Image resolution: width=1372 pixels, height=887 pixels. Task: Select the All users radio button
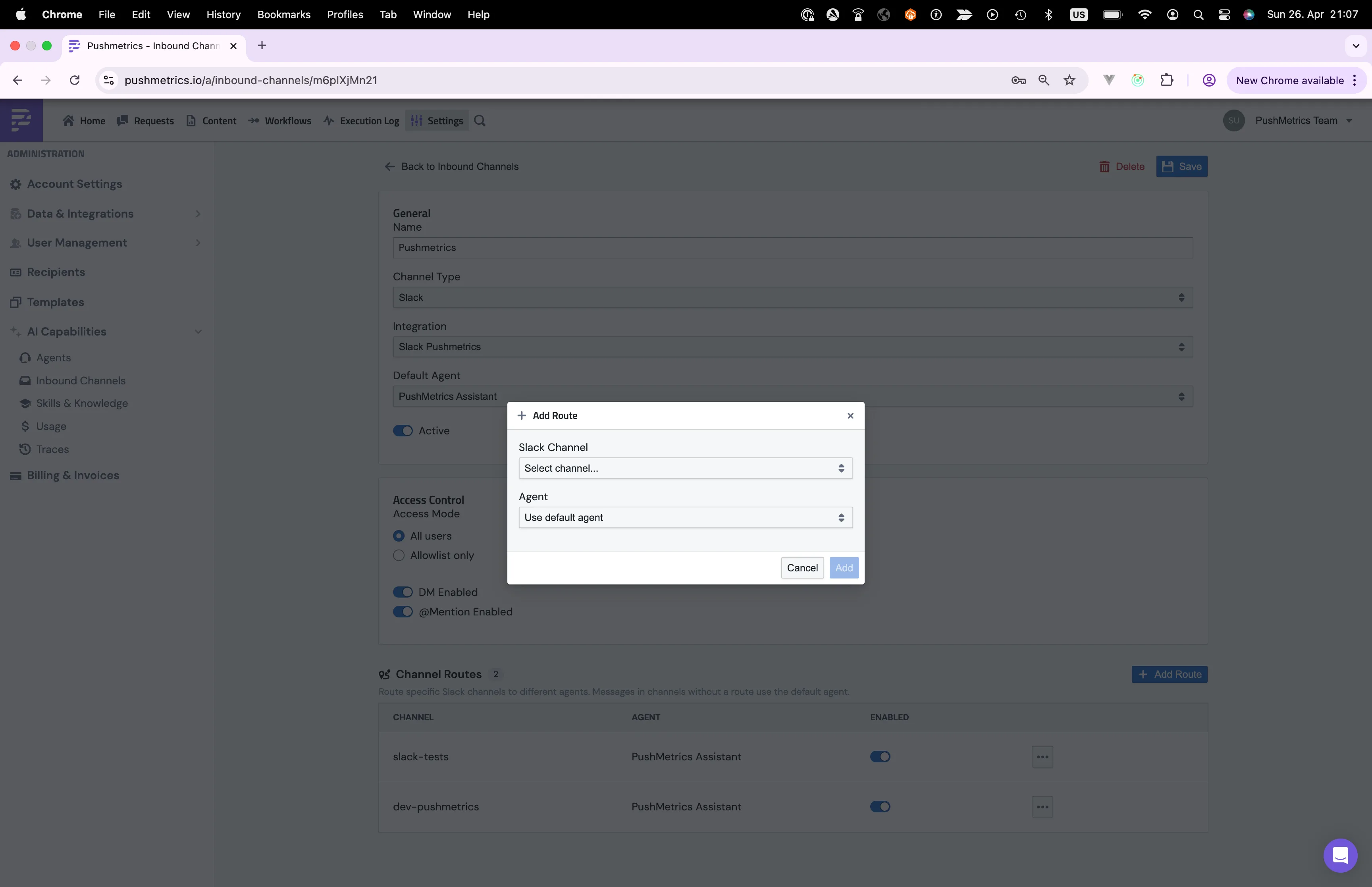click(399, 536)
